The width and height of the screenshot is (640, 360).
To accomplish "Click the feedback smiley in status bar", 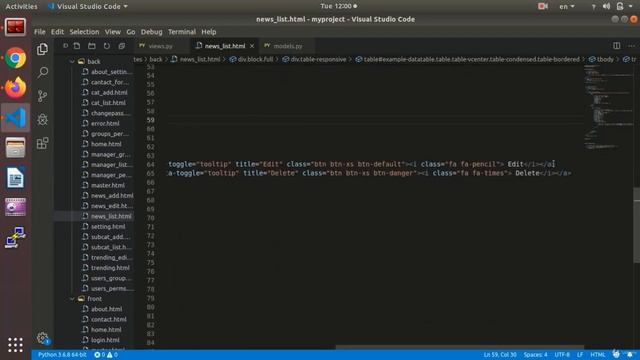I will coord(616,354).
